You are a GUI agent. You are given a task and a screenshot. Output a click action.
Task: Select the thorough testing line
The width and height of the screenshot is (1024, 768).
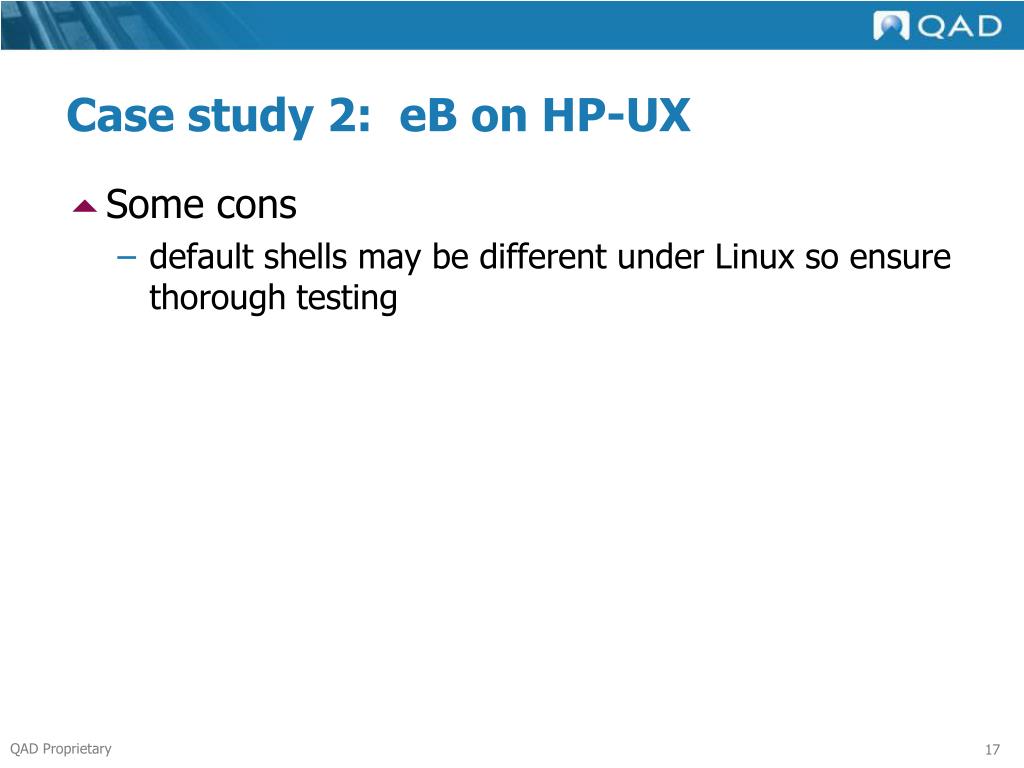[273, 298]
